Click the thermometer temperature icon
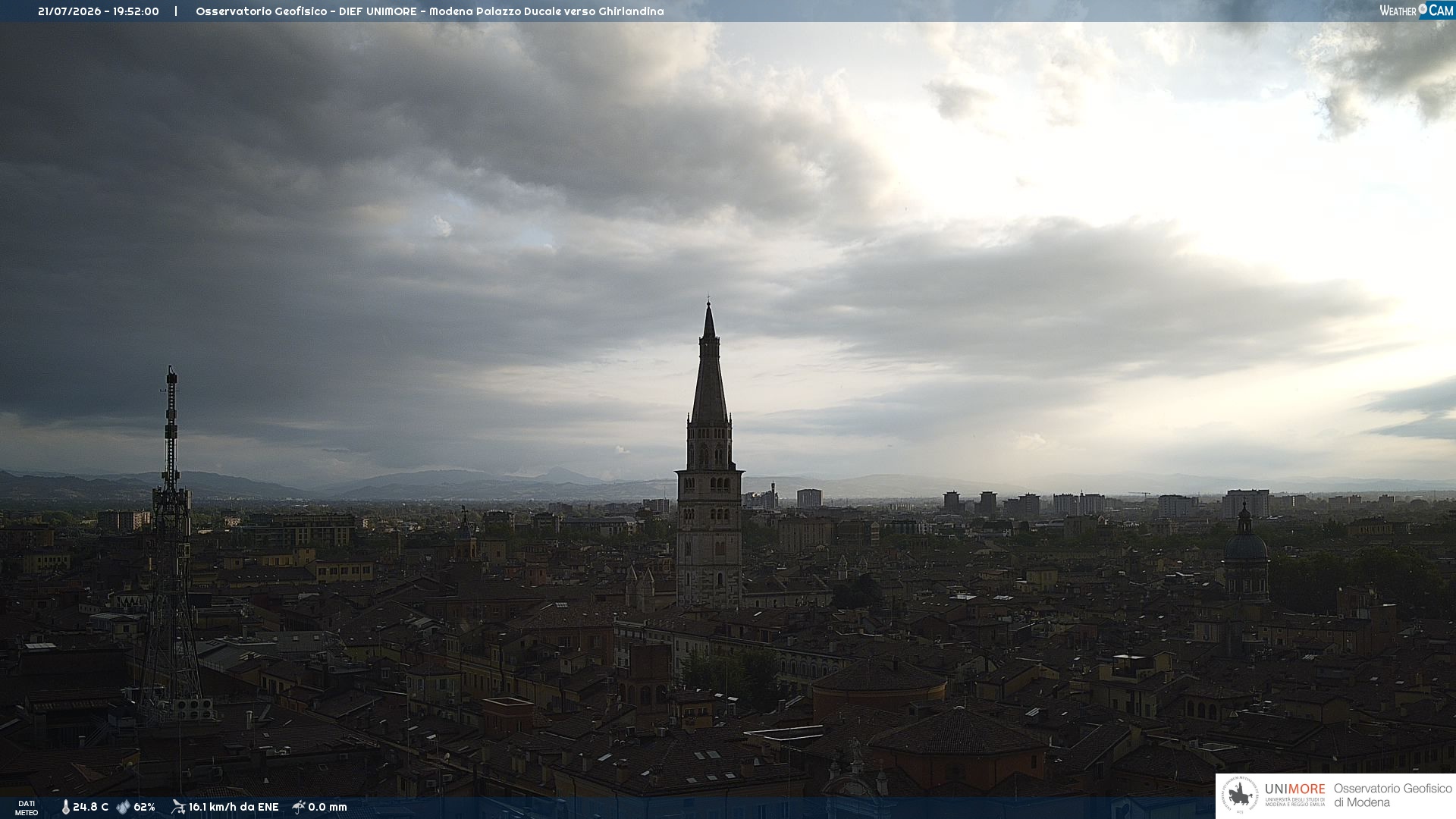Image resolution: width=1456 pixels, height=819 pixels. (65, 808)
